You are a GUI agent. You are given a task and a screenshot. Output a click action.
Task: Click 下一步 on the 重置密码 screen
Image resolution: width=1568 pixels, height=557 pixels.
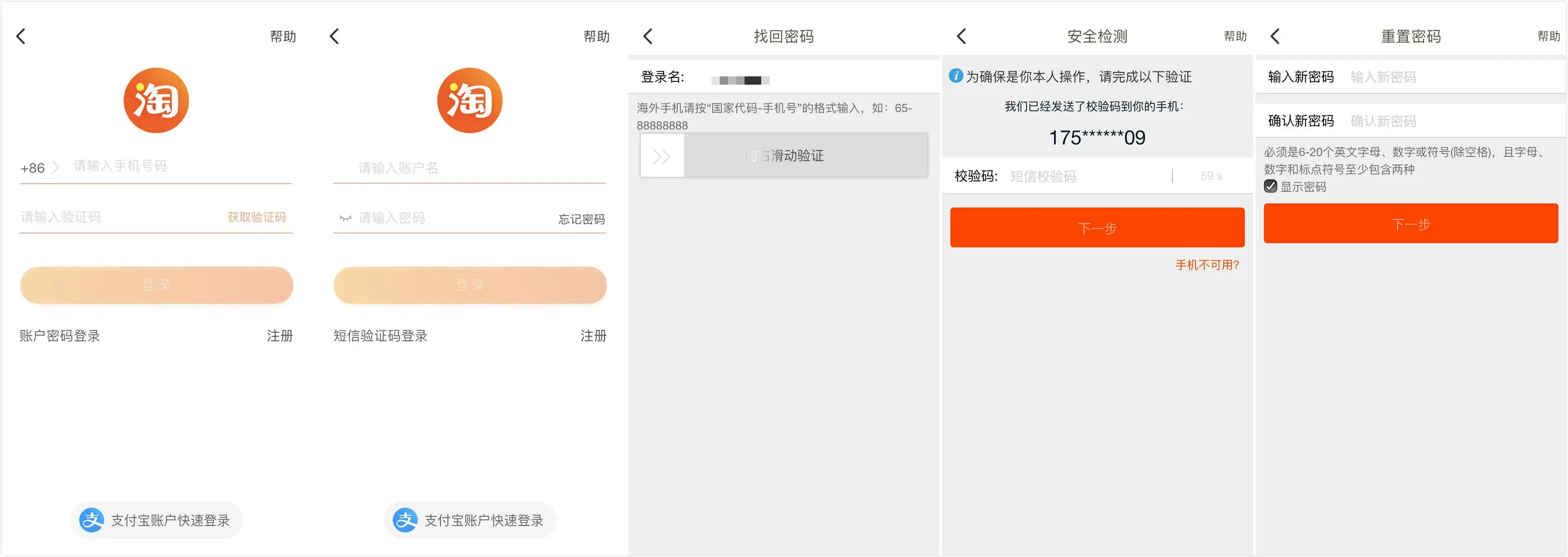tap(1411, 224)
